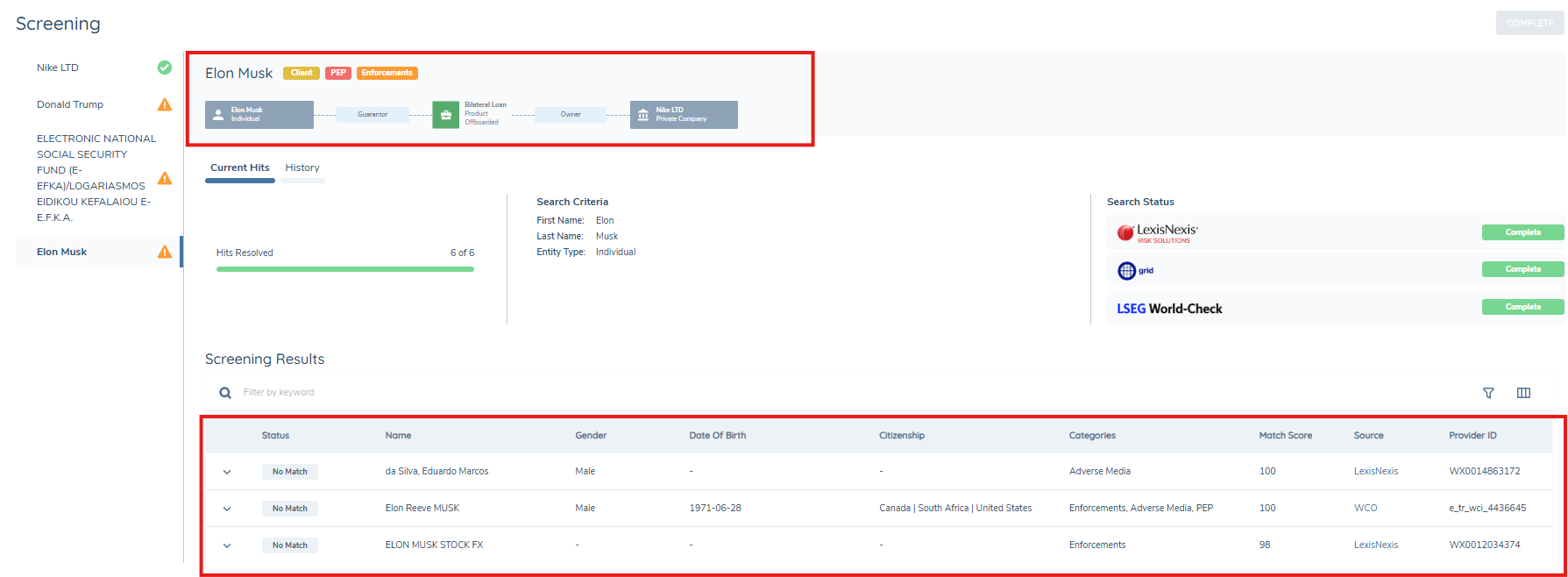The height and width of the screenshot is (577, 1568).
Task: Click the green check icon beside Nike LTD
Action: click(164, 68)
